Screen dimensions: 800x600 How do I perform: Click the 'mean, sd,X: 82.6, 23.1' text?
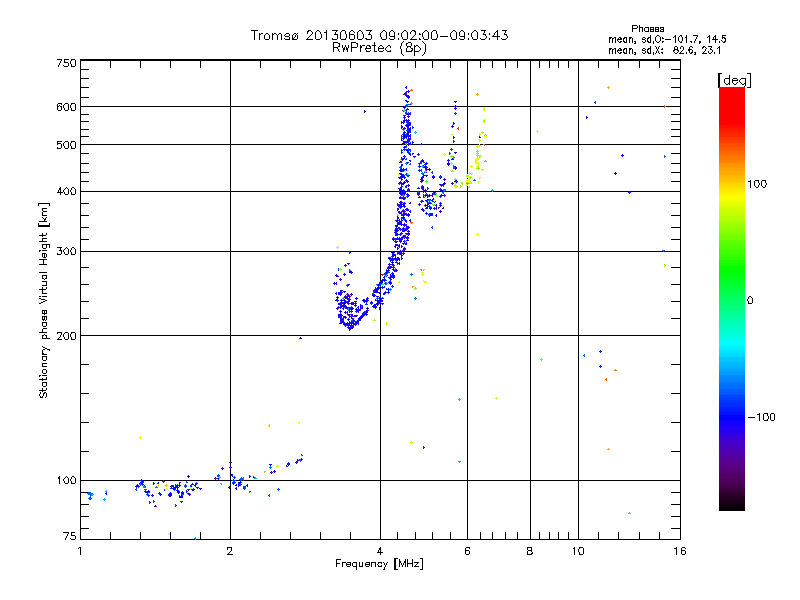pos(664,50)
